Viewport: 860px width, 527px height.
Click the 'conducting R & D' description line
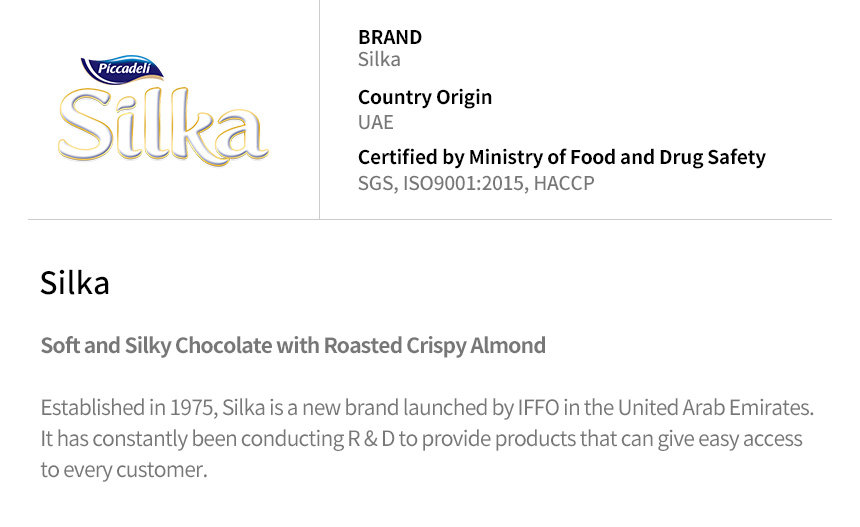coord(421,439)
